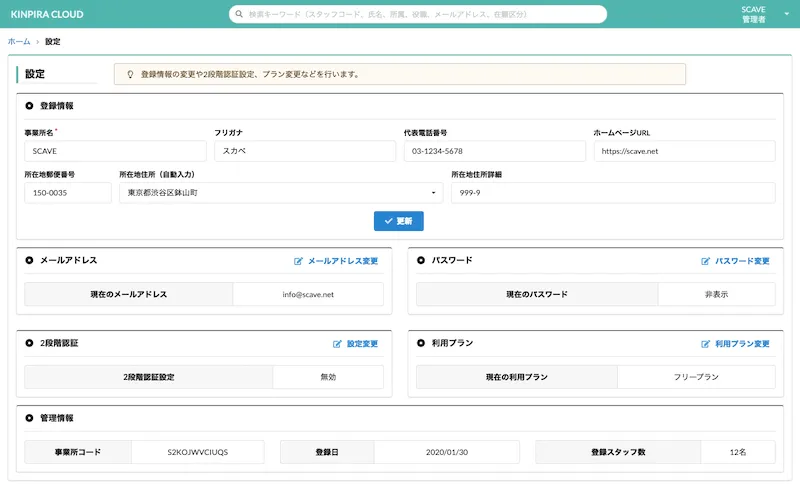The height and width of the screenshot is (500, 800).
Task: Click the edit icon beside パスワード変更
Action: 705,261
